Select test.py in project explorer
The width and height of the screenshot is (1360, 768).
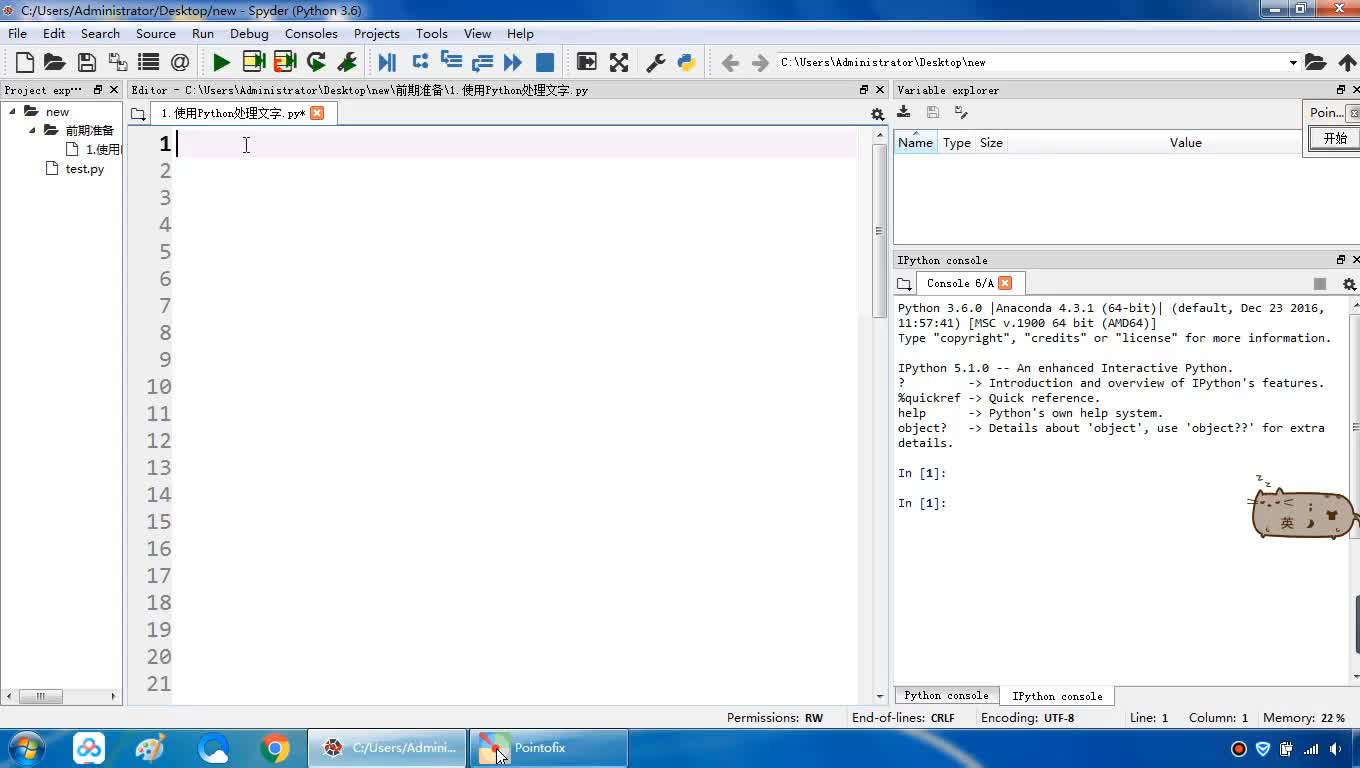click(84, 169)
